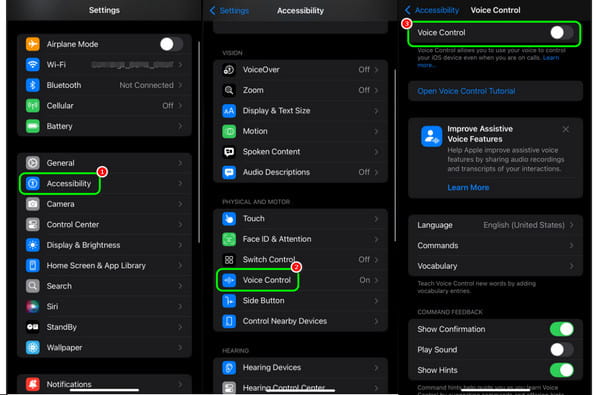600x395 pixels.
Task: Open Cellular settings via Off chevron
Action: click(180, 106)
